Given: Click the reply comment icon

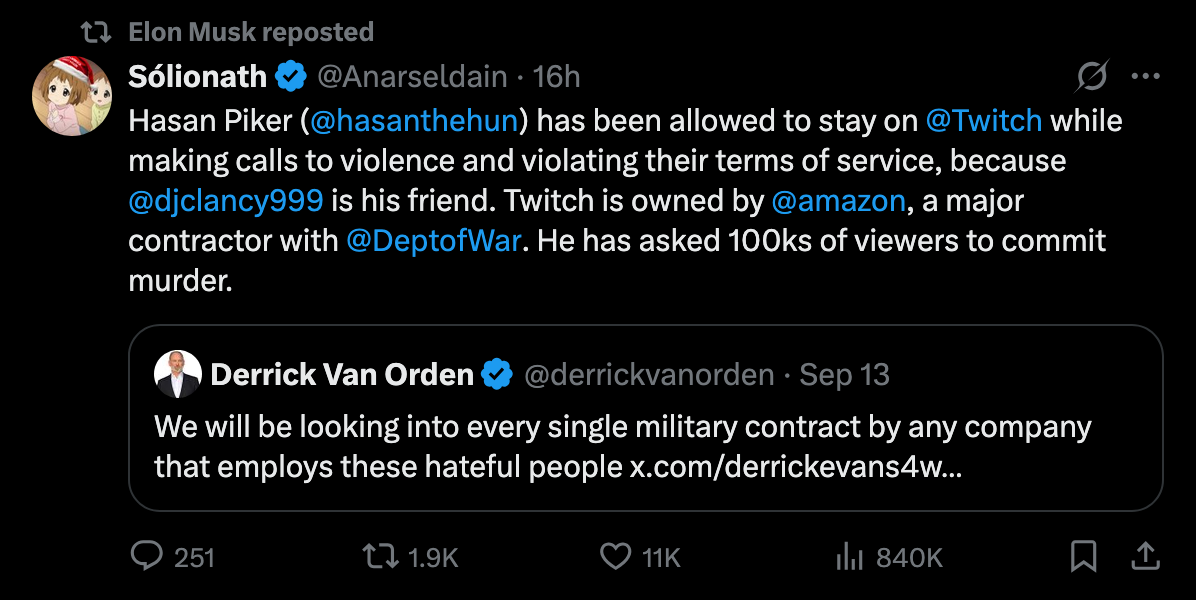Looking at the screenshot, I should point(147,556).
